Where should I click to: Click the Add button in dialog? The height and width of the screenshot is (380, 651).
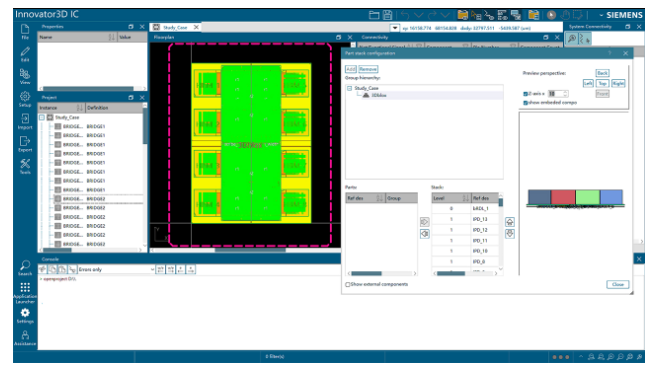351,69
